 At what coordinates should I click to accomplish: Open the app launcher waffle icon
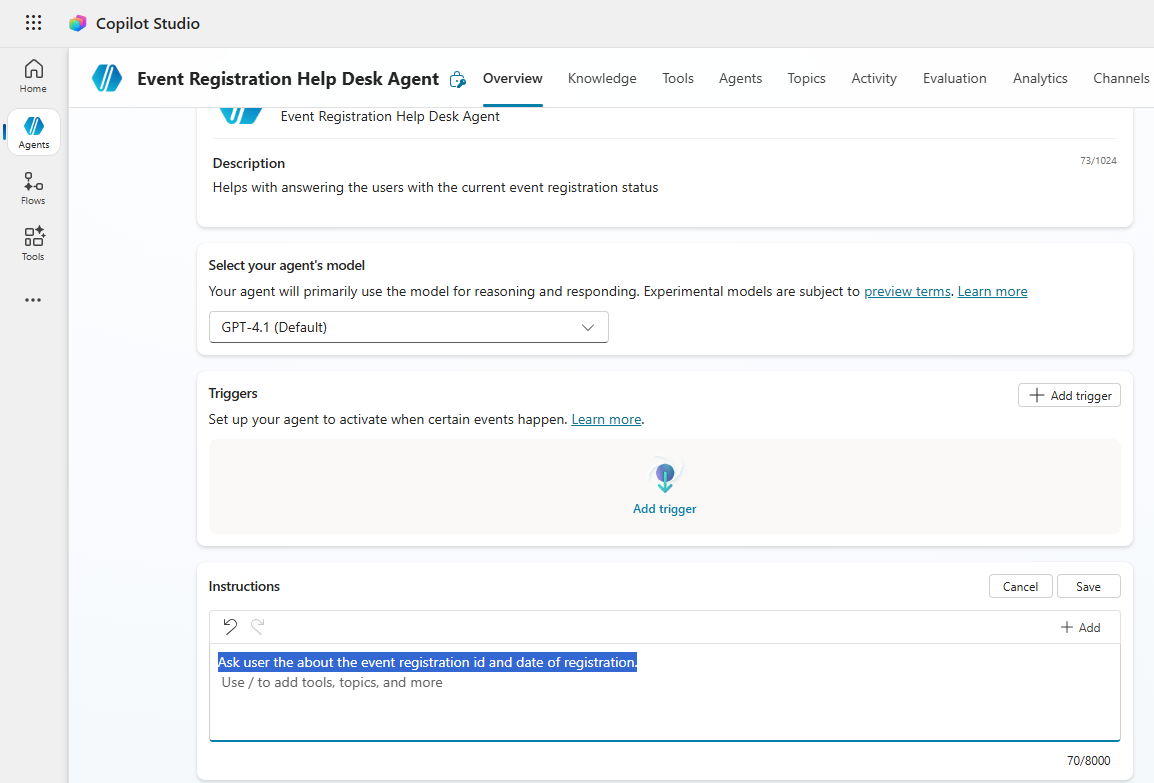34,23
